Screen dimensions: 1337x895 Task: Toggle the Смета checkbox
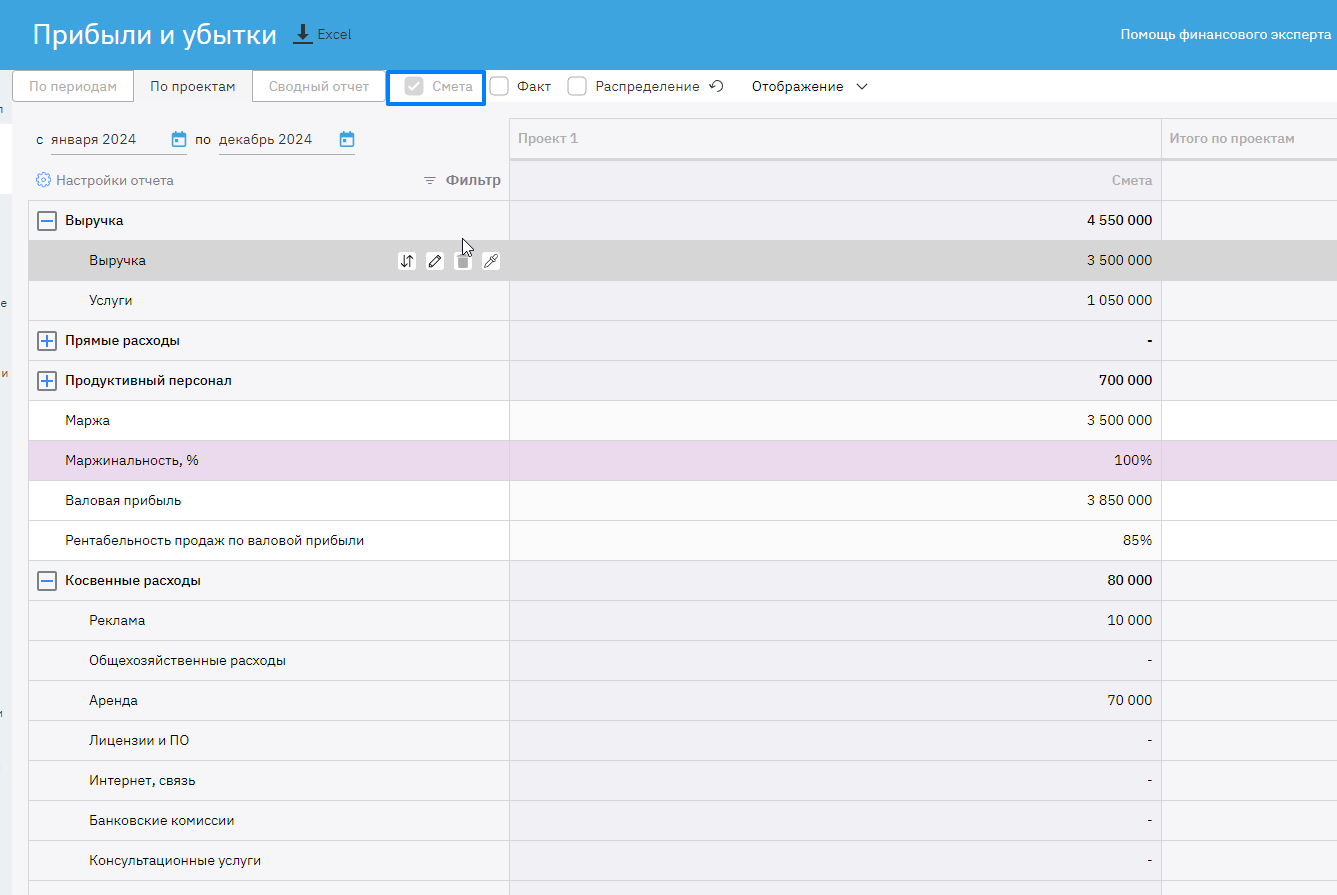(x=414, y=87)
